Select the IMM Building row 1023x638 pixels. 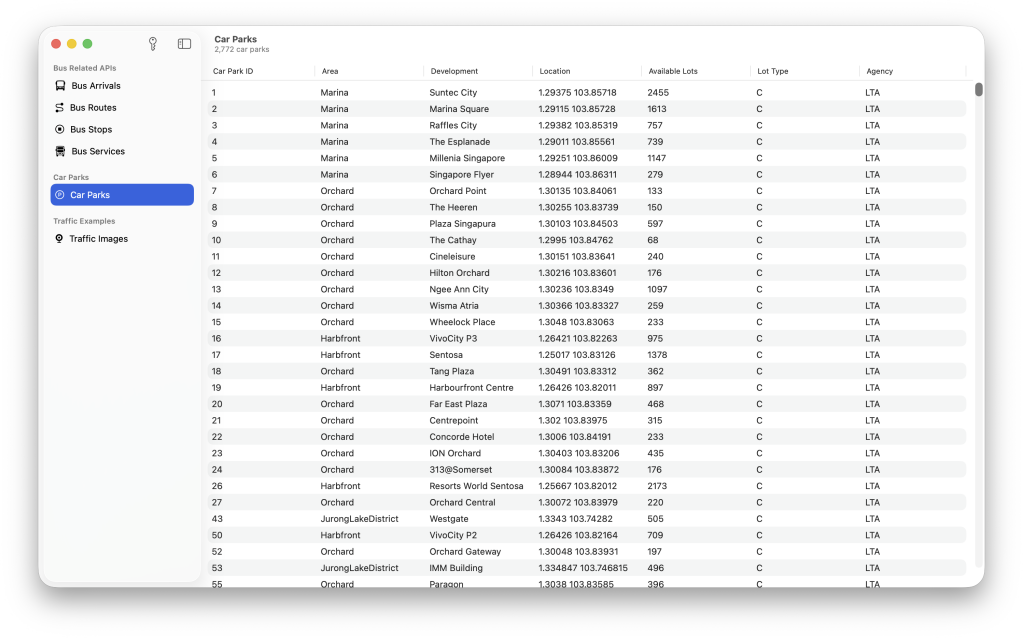click(x=587, y=568)
